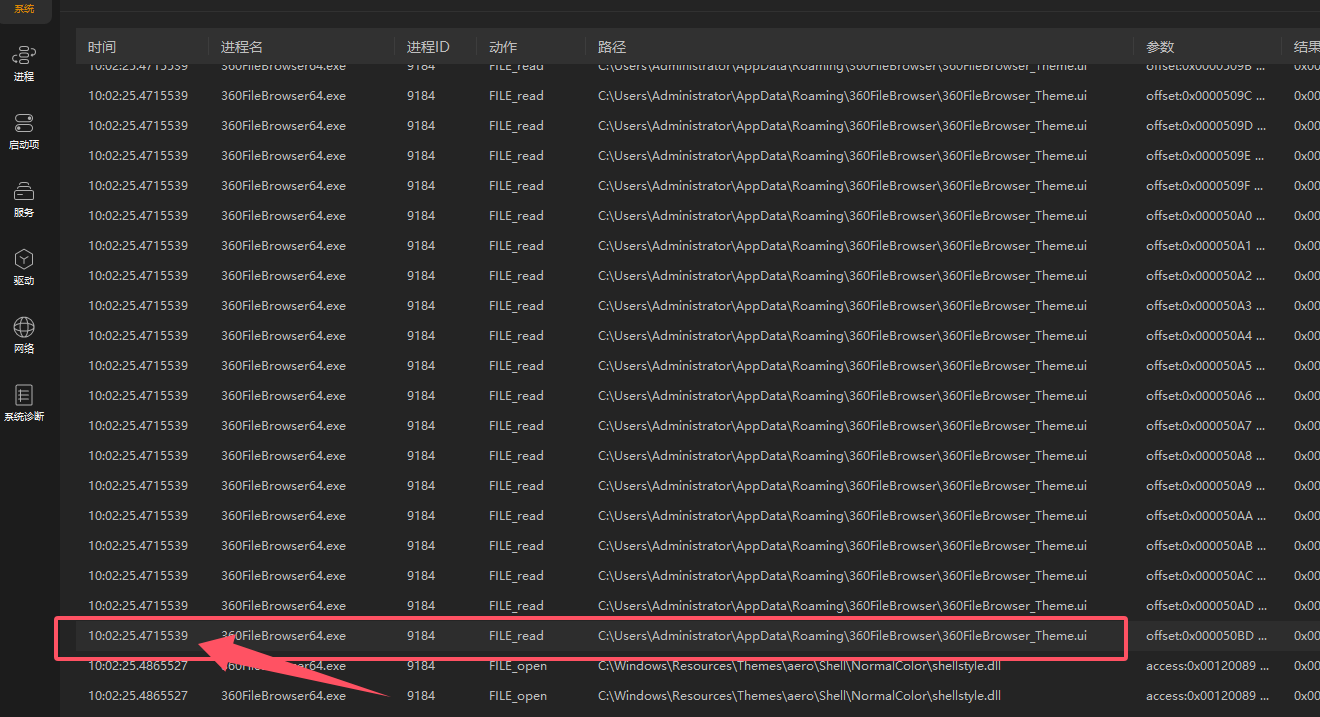
Task: Sort by the 进程名 column header
Action: click(242, 47)
